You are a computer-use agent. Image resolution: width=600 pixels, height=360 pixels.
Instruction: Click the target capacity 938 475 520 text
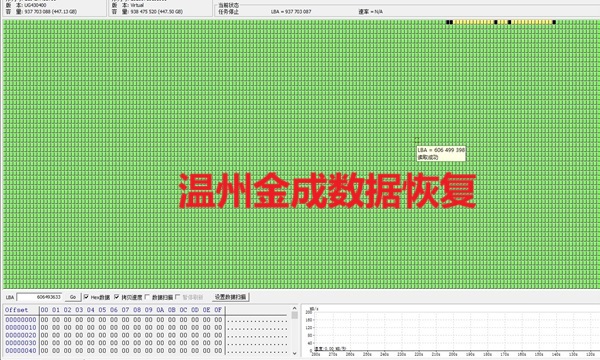point(157,12)
